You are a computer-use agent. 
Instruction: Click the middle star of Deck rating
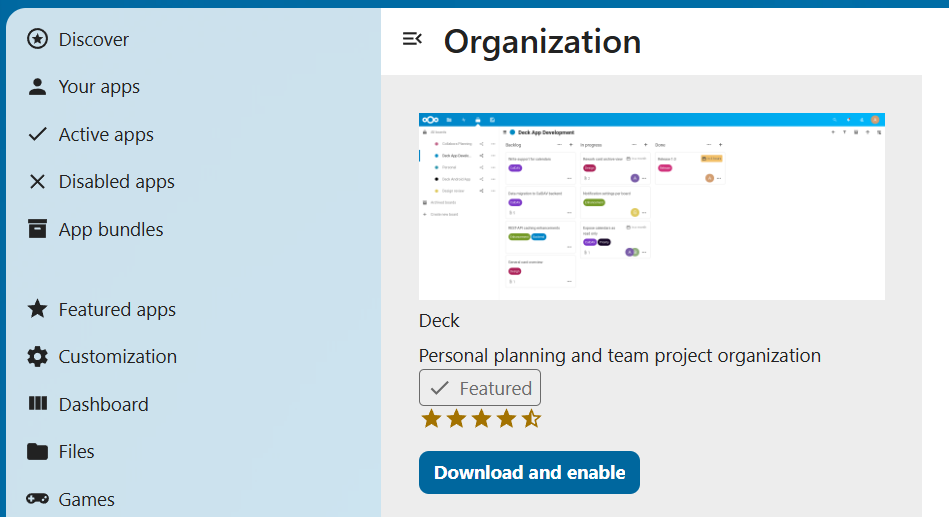click(481, 419)
